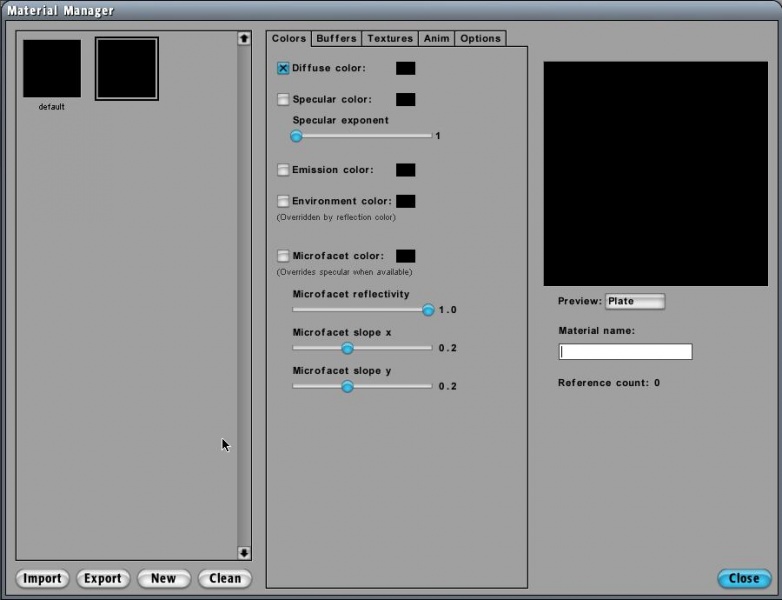The height and width of the screenshot is (600, 782).
Task: Uncheck the Diffuse color checkbox
Action: pos(283,69)
